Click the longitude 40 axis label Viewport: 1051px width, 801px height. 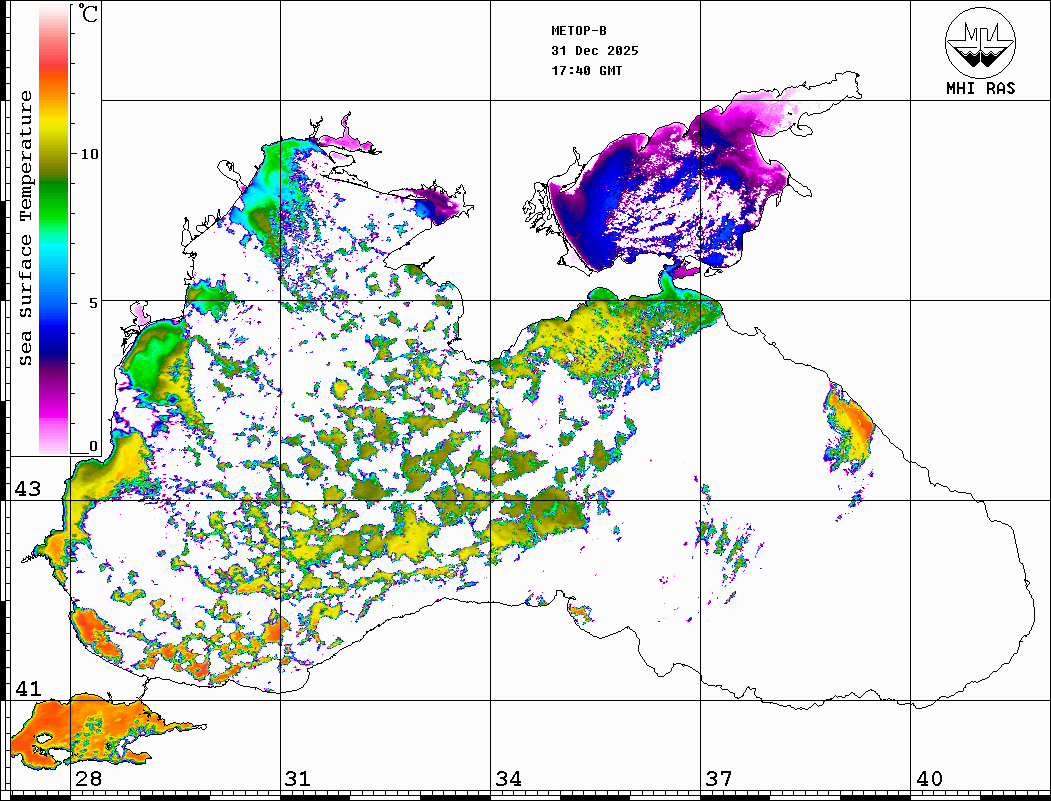929,779
